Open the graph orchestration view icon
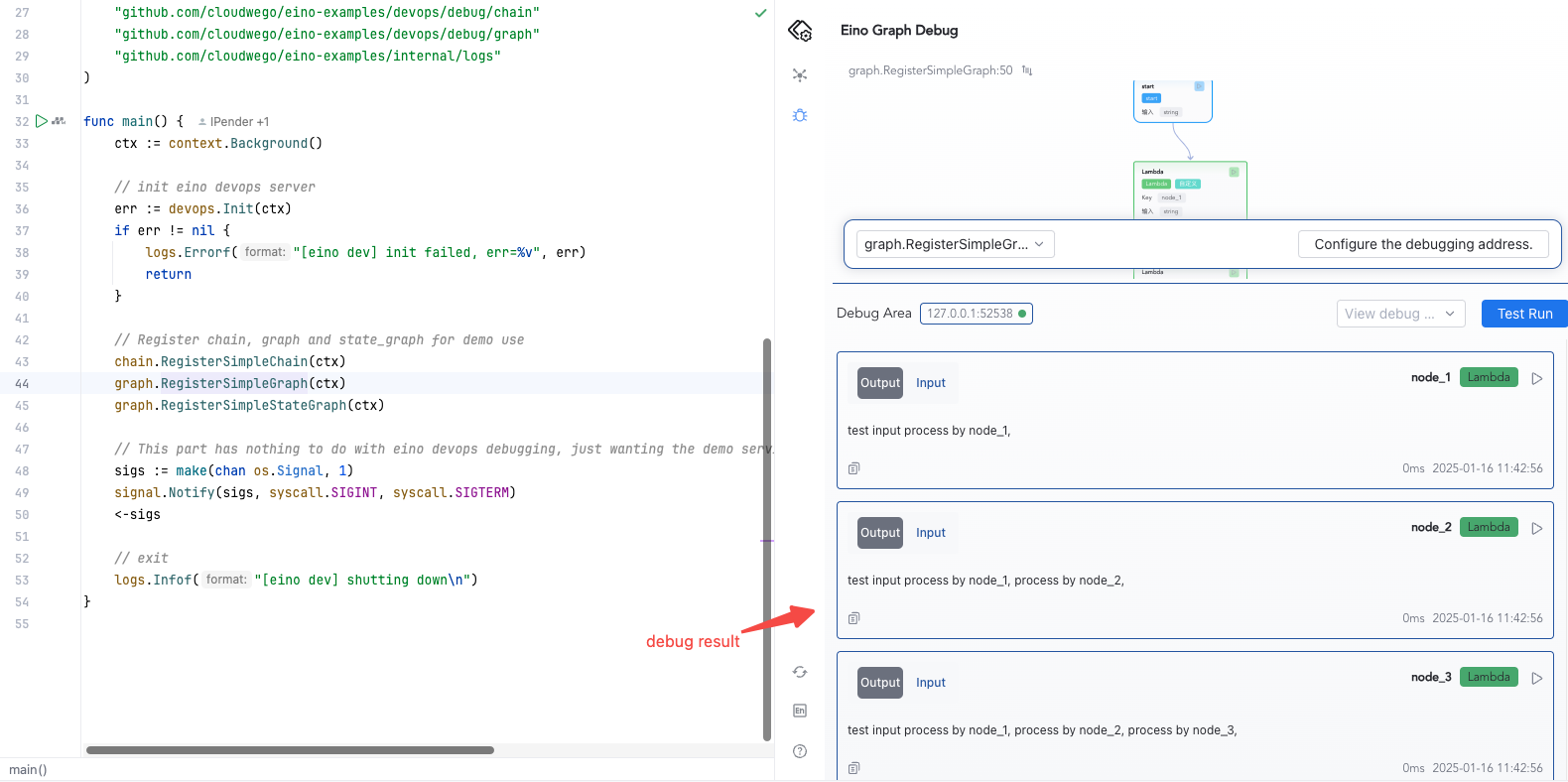 [x=800, y=75]
